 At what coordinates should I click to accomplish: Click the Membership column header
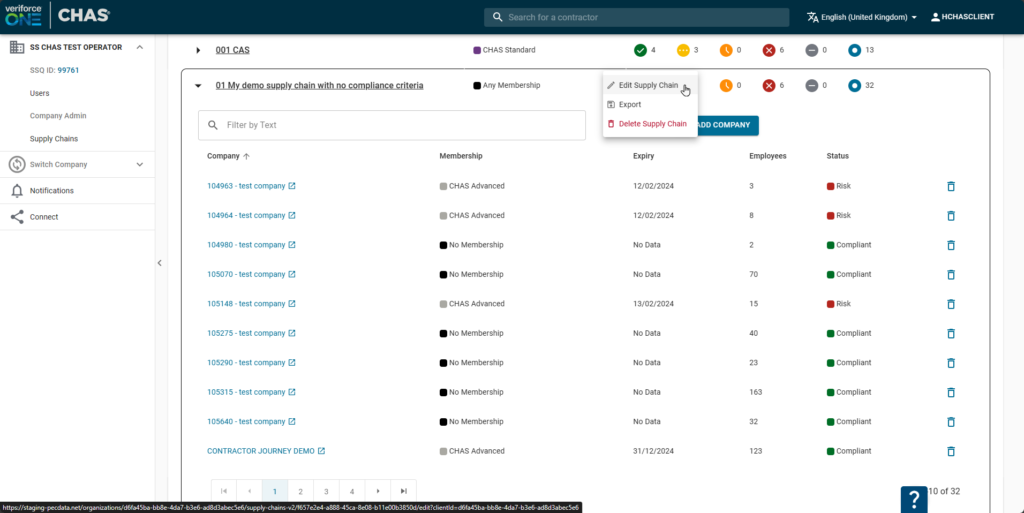(x=461, y=156)
